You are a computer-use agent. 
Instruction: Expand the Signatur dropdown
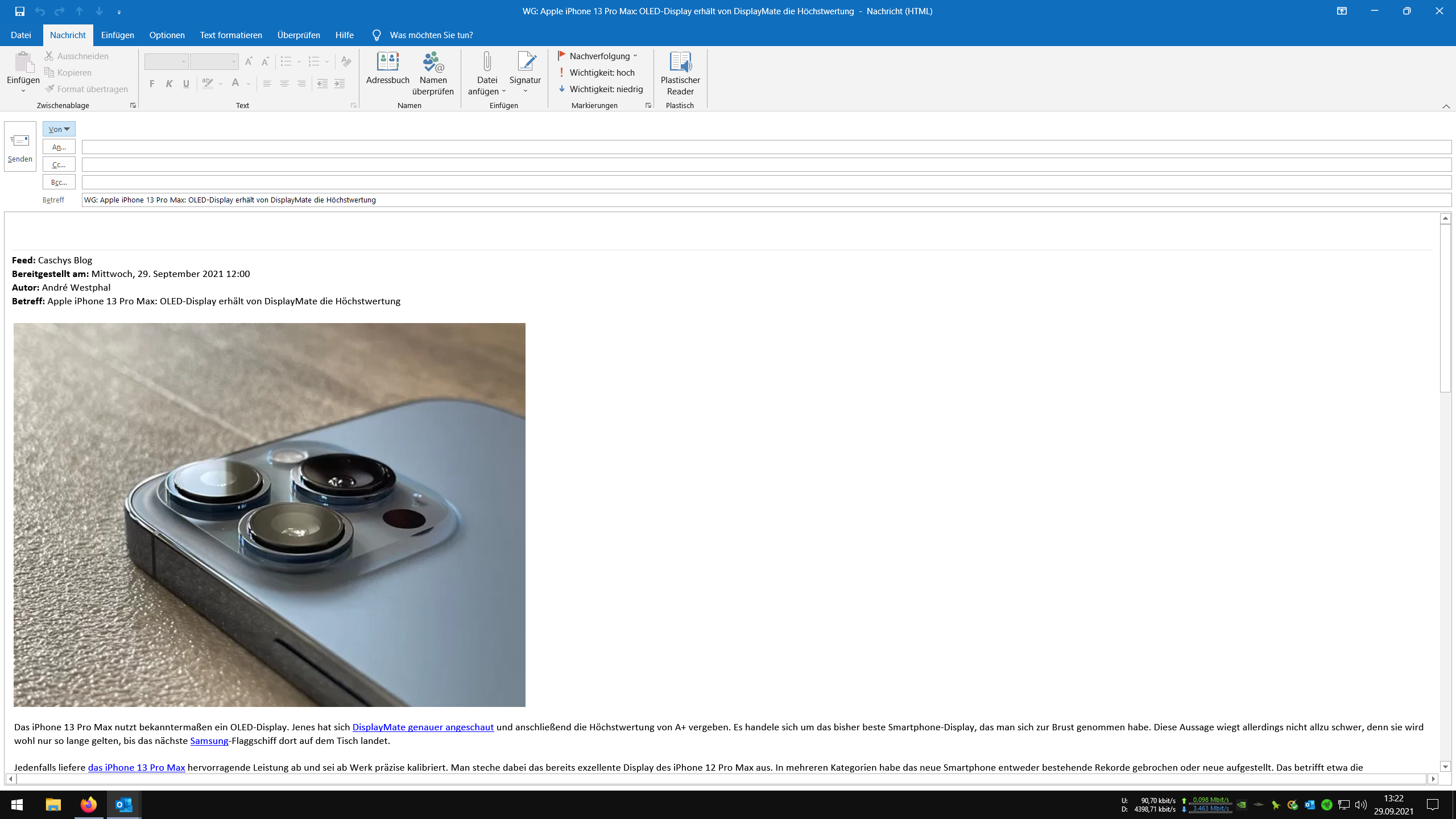[525, 90]
